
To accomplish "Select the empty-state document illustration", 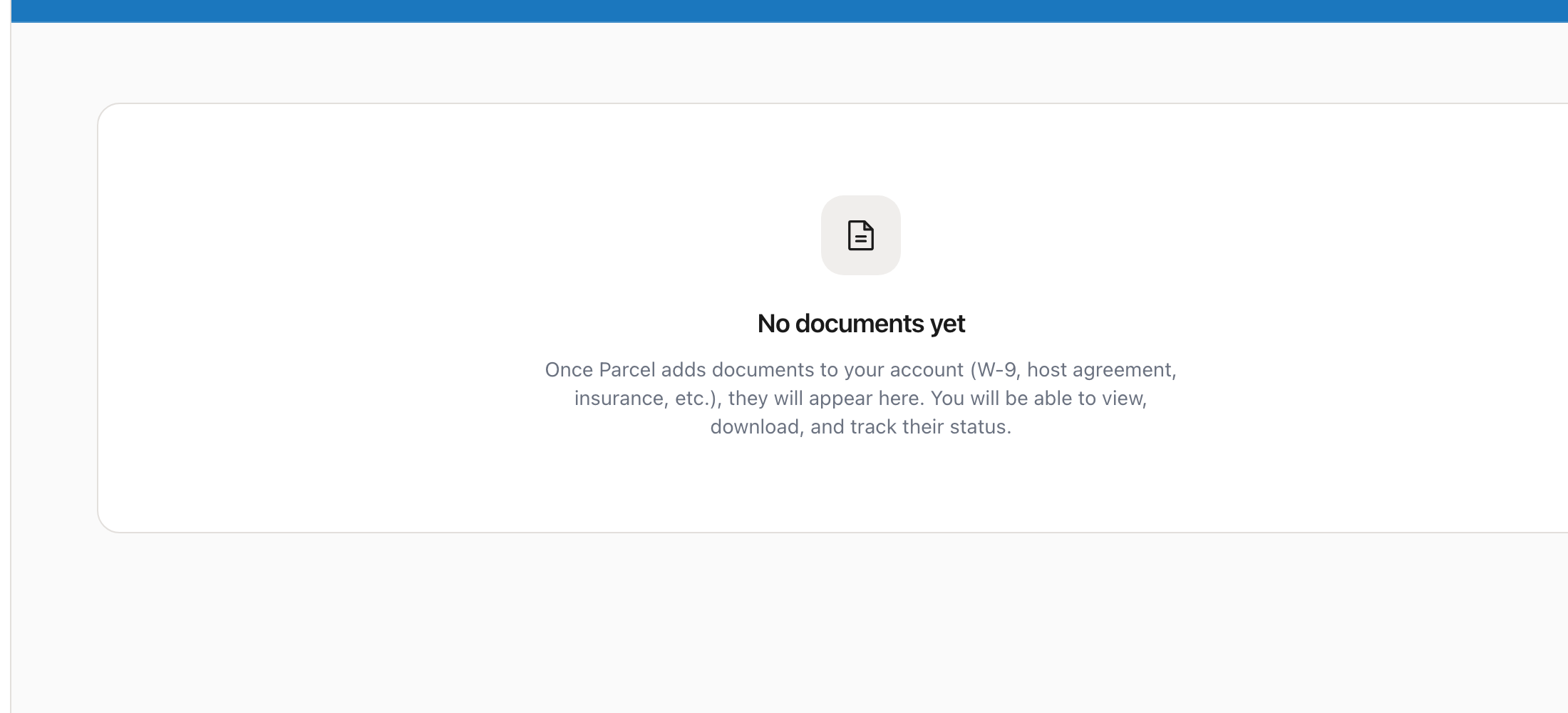I will (861, 236).
